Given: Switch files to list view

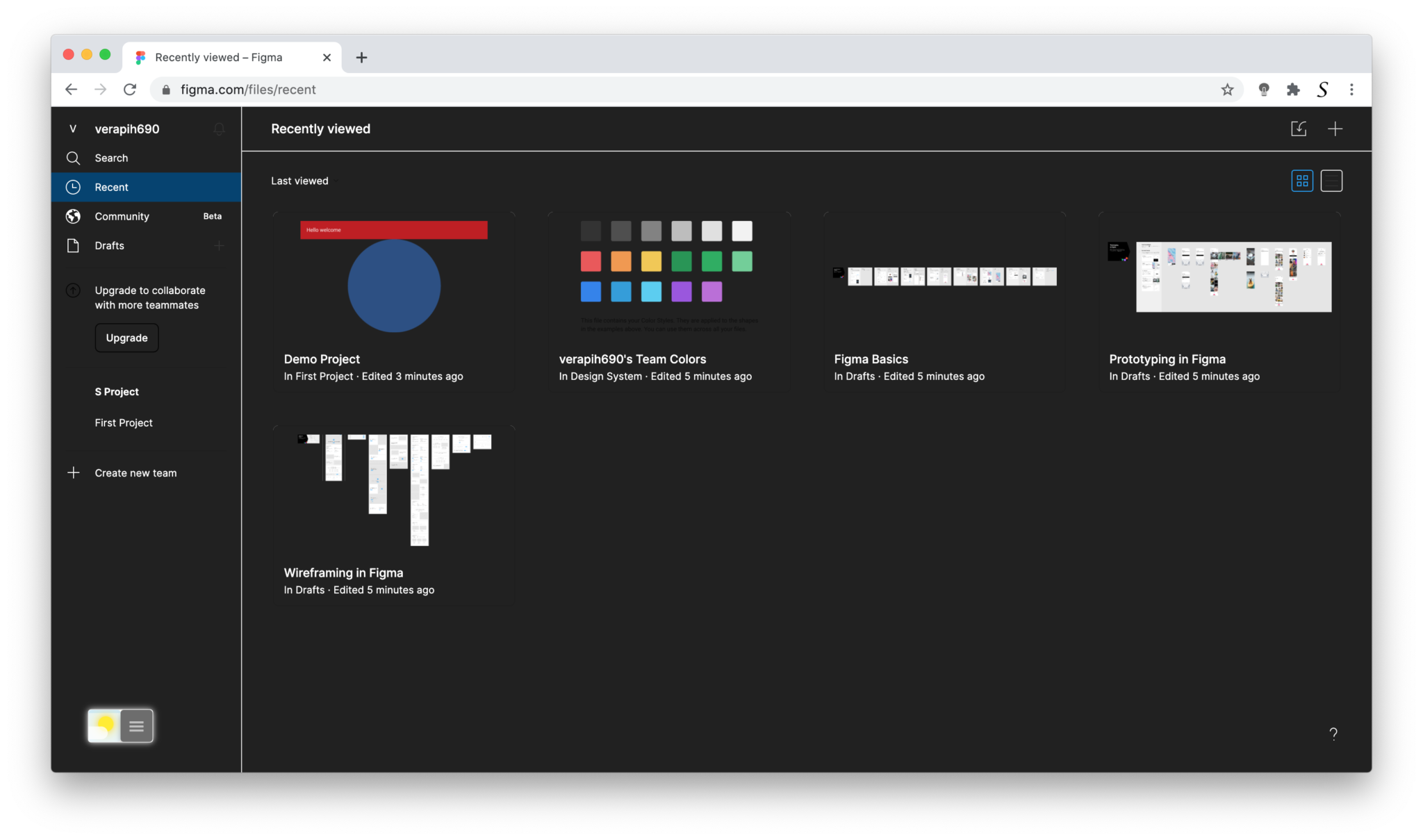Looking at the screenshot, I should click(1331, 181).
